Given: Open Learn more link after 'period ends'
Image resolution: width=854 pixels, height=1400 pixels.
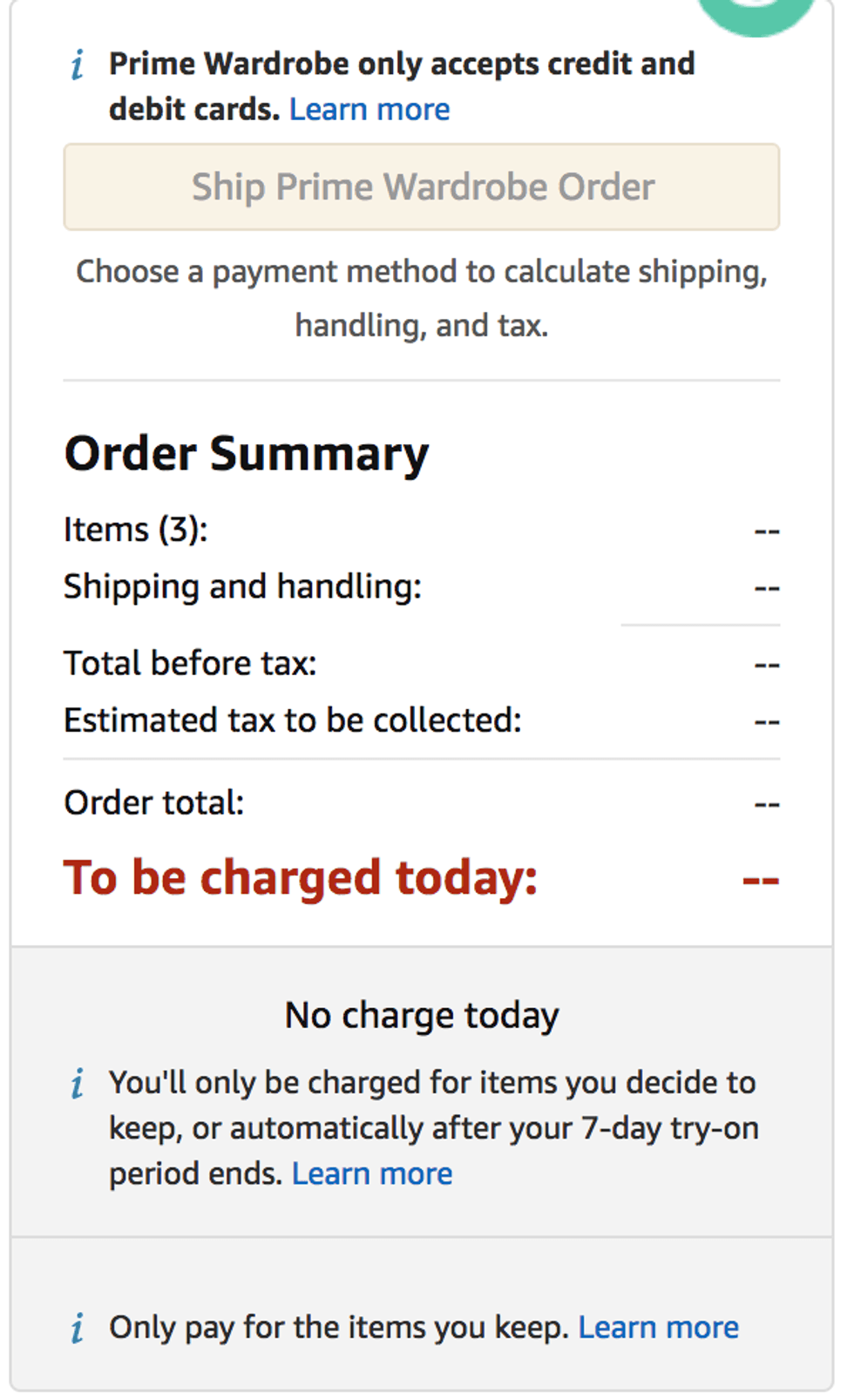Looking at the screenshot, I should [372, 1174].
